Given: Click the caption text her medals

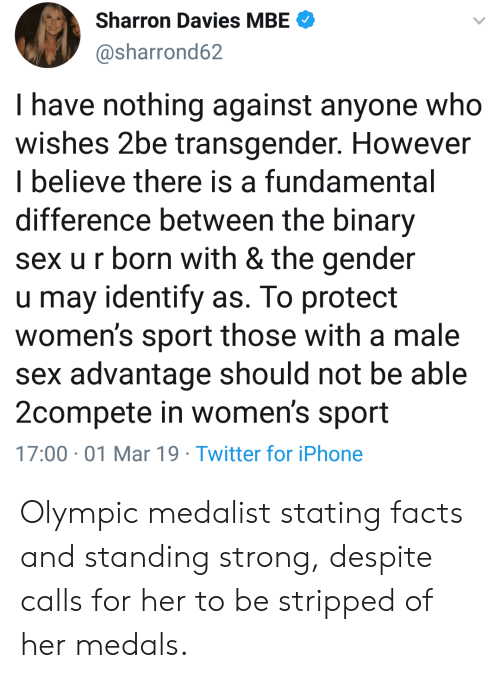Looking at the screenshot, I should [104, 645].
